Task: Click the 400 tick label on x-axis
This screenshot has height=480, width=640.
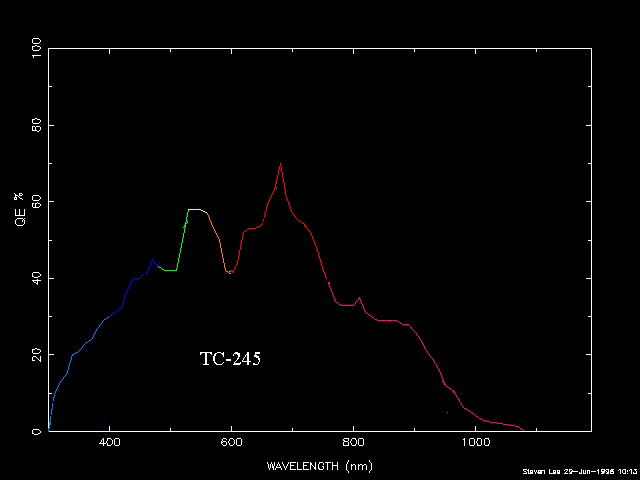Action: (x=110, y=443)
